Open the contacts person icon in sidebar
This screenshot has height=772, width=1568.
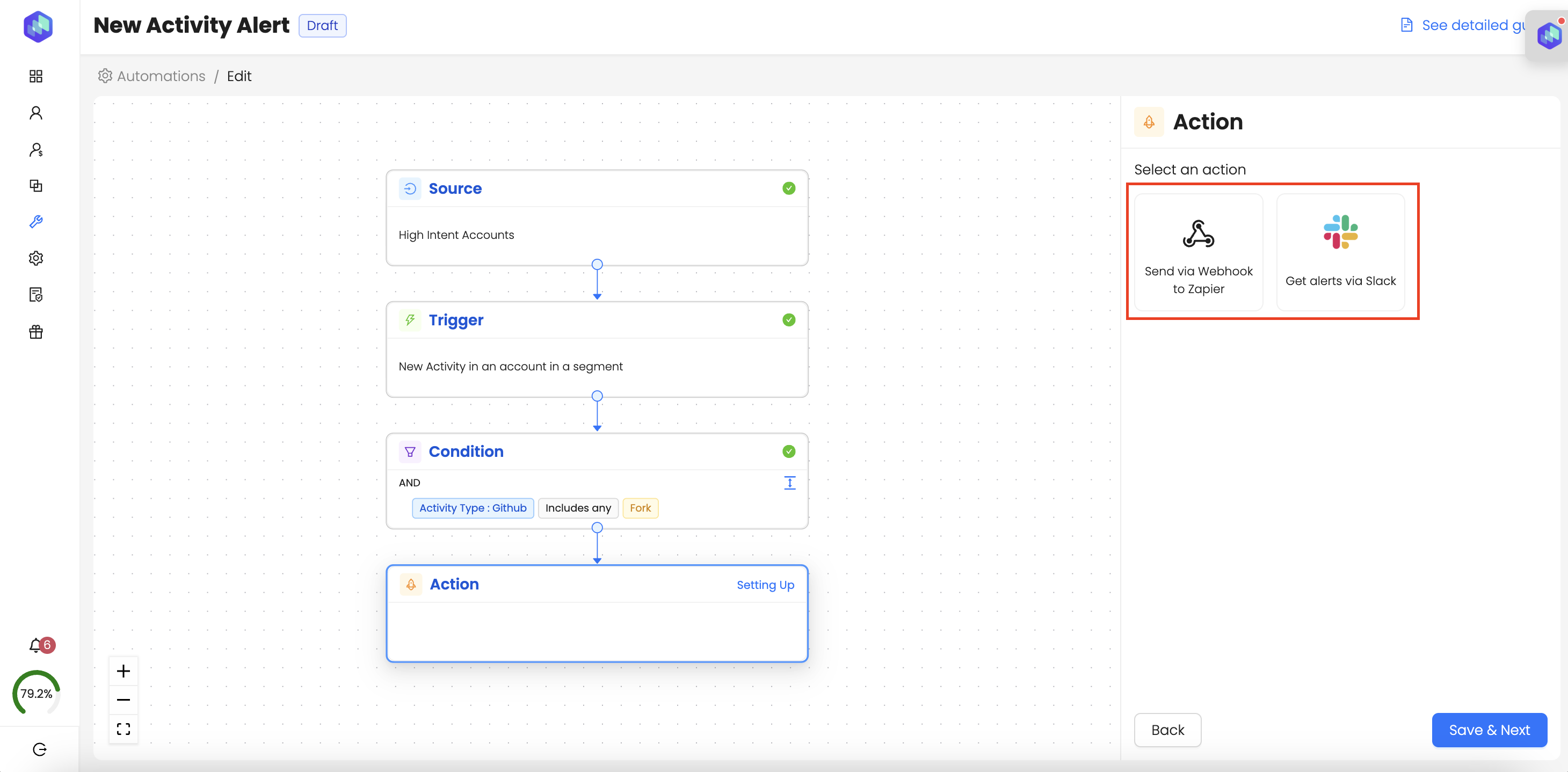click(x=36, y=113)
